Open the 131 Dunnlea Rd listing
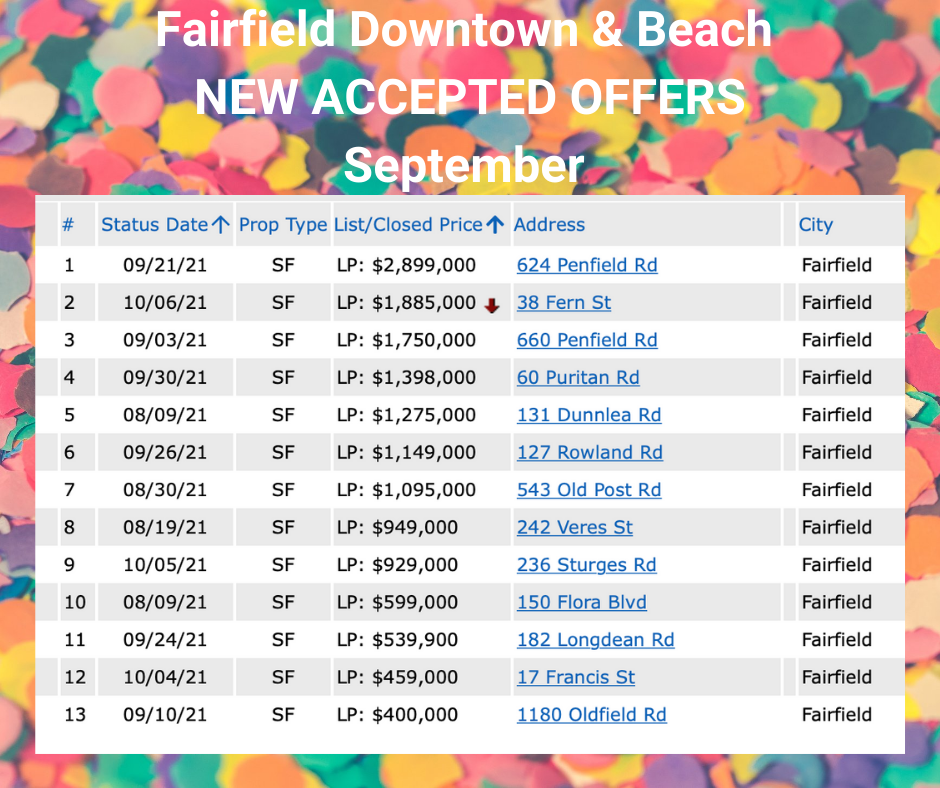 pos(589,415)
